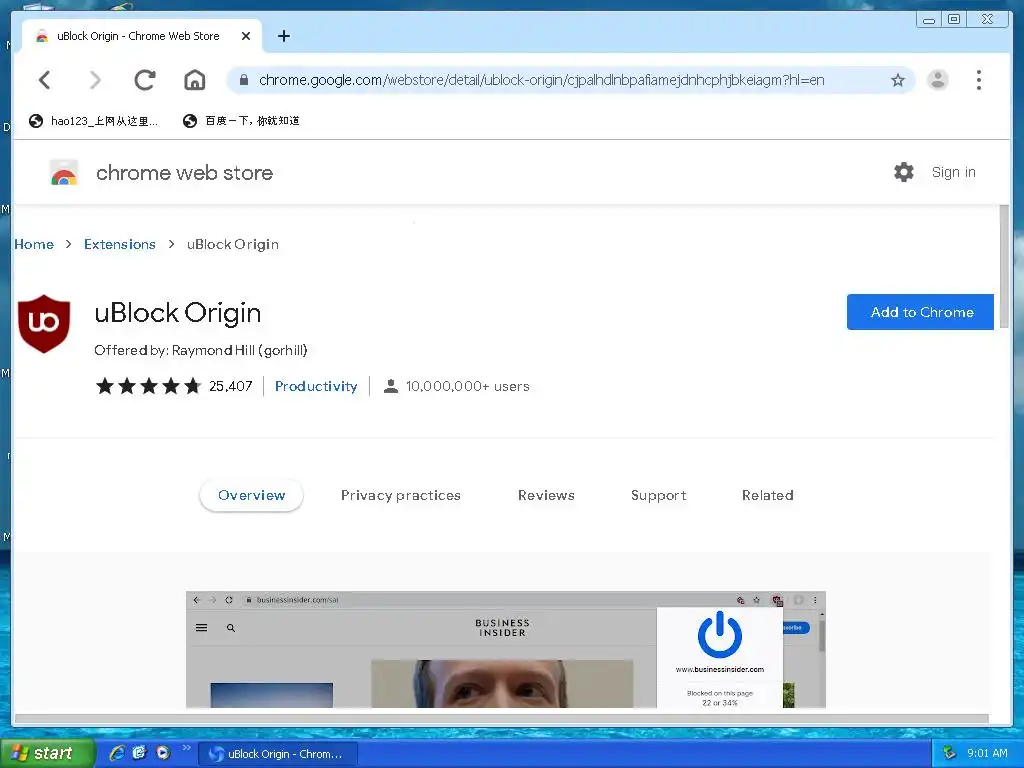Open the Baidu bookmark in bookmarks bar
This screenshot has height=768, width=1024.
[x=241, y=121]
